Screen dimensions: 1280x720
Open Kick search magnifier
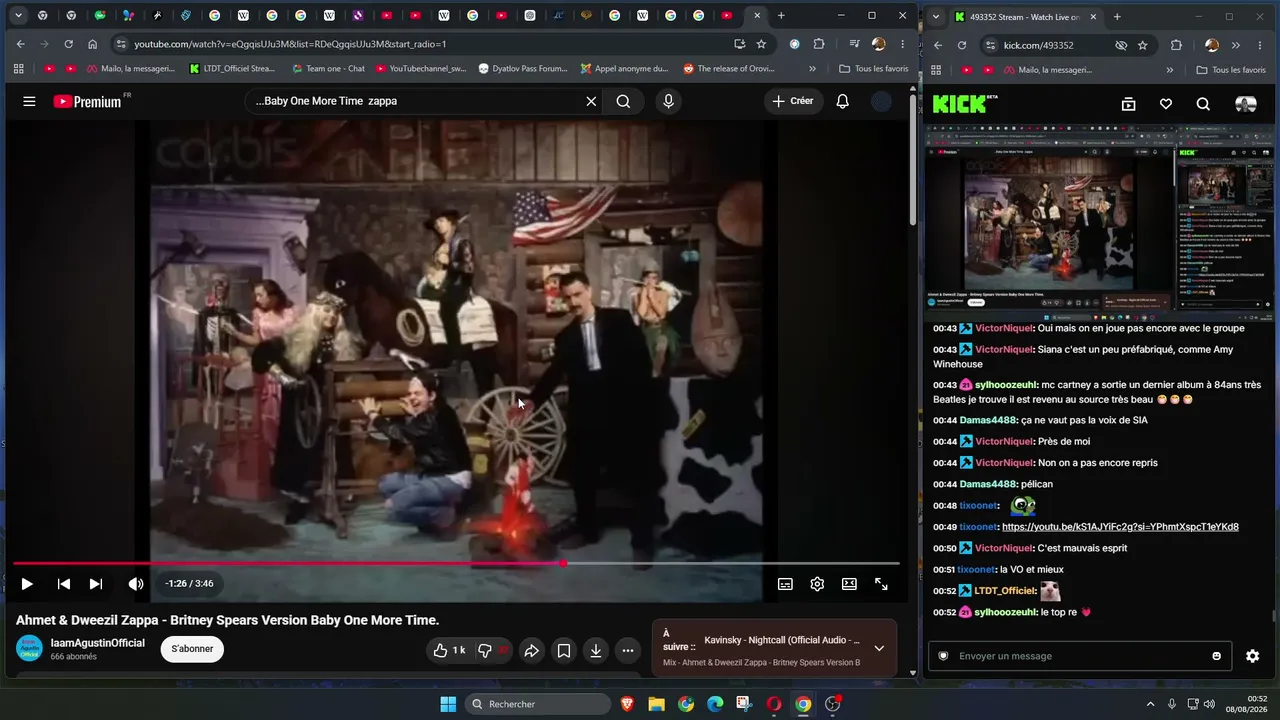(x=1203, y=104)
